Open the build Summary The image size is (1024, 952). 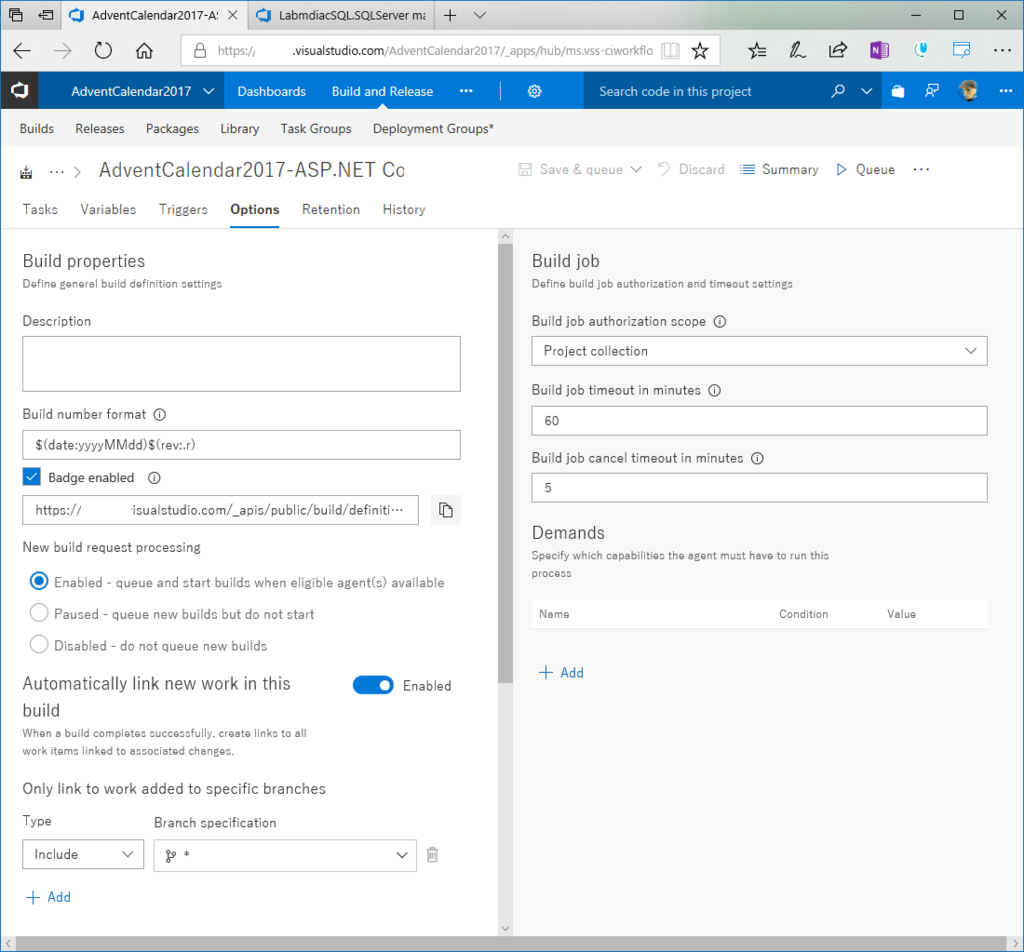click(x=779, y=170)
